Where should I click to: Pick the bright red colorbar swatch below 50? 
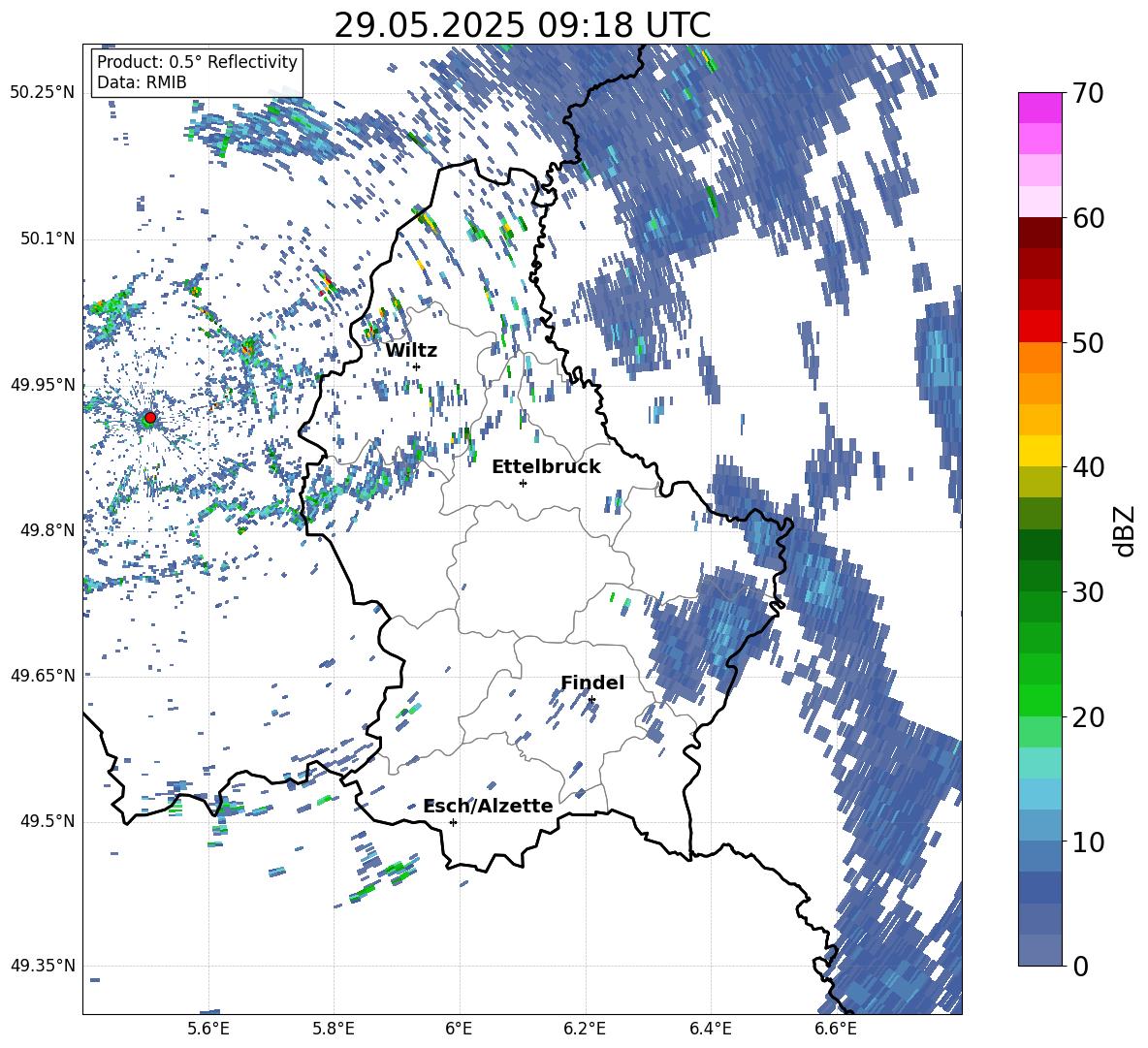[x=1039, y=326]
